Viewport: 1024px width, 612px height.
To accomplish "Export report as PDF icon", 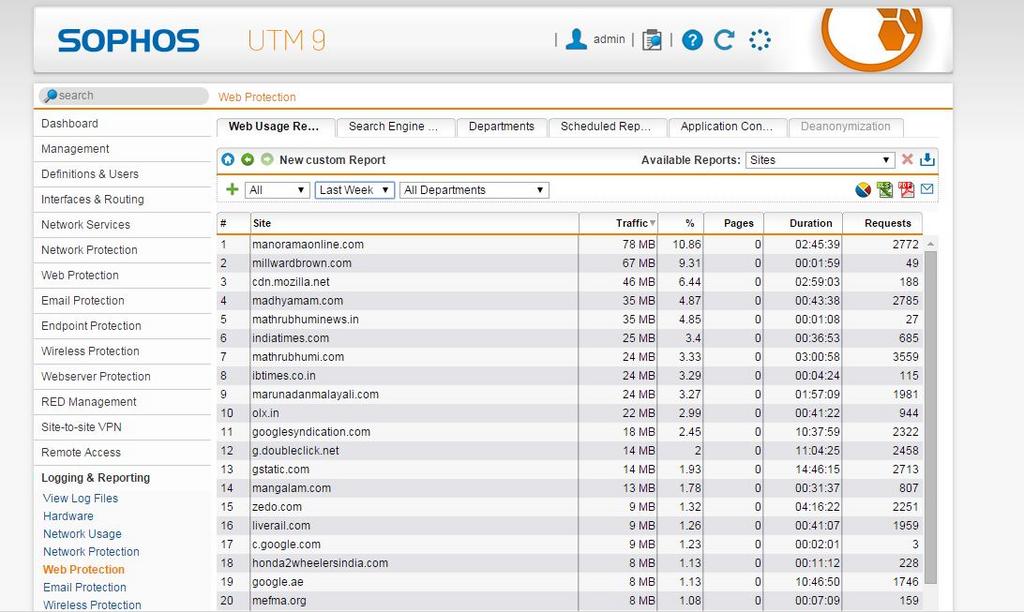I will [x=906, y=189].
